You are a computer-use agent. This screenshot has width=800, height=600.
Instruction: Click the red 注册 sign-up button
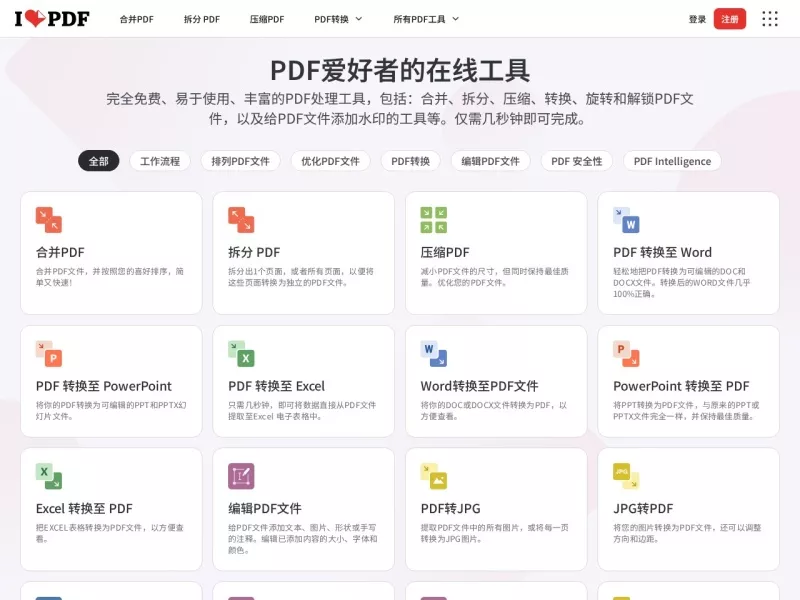730,19
